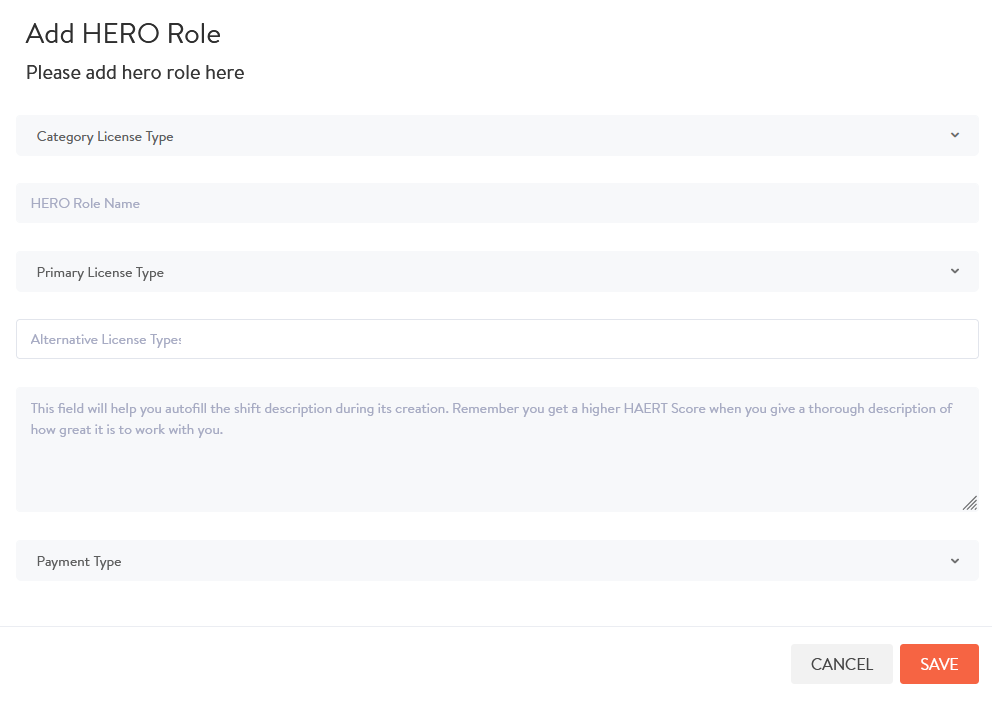Focus the HERO Role Name field
The image size is (992, 701).
click(497, 203)
